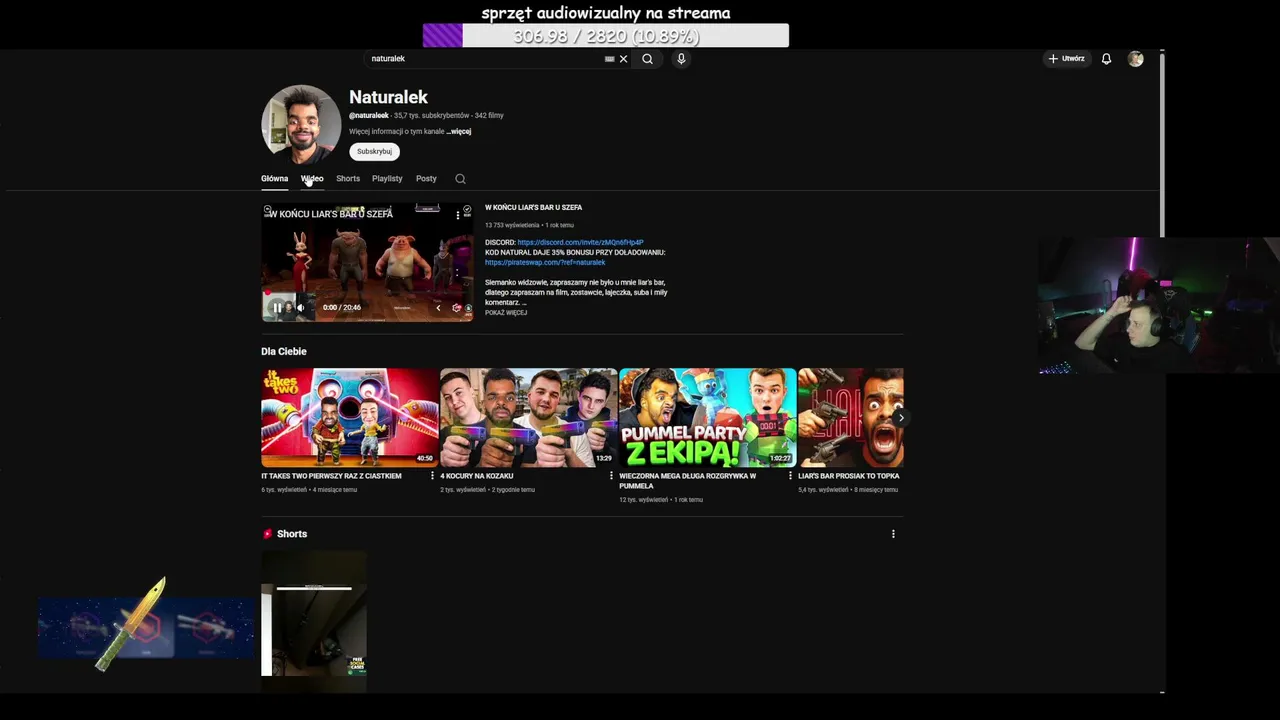
Task: Click the Utwórz create button
Action: click(1066, 59)
